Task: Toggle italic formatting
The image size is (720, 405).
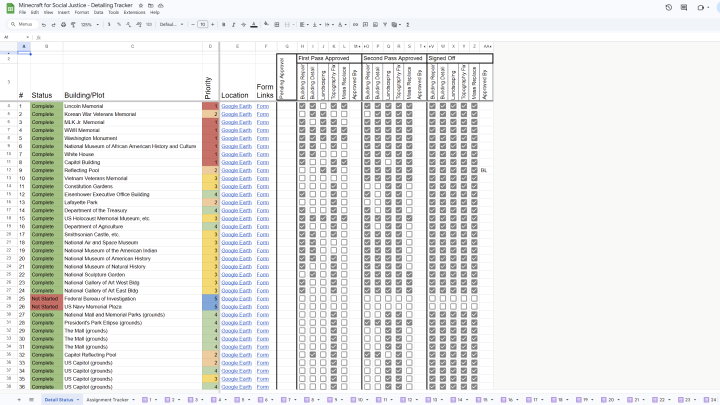Action: [x=233, y=24]
